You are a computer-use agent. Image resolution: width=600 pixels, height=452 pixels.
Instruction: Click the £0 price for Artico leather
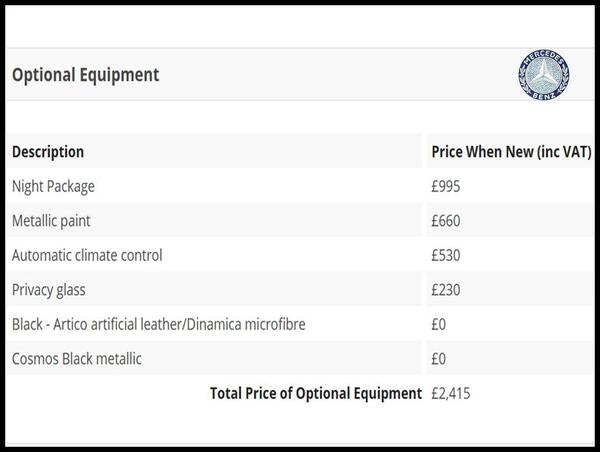[x=439, y=324]
